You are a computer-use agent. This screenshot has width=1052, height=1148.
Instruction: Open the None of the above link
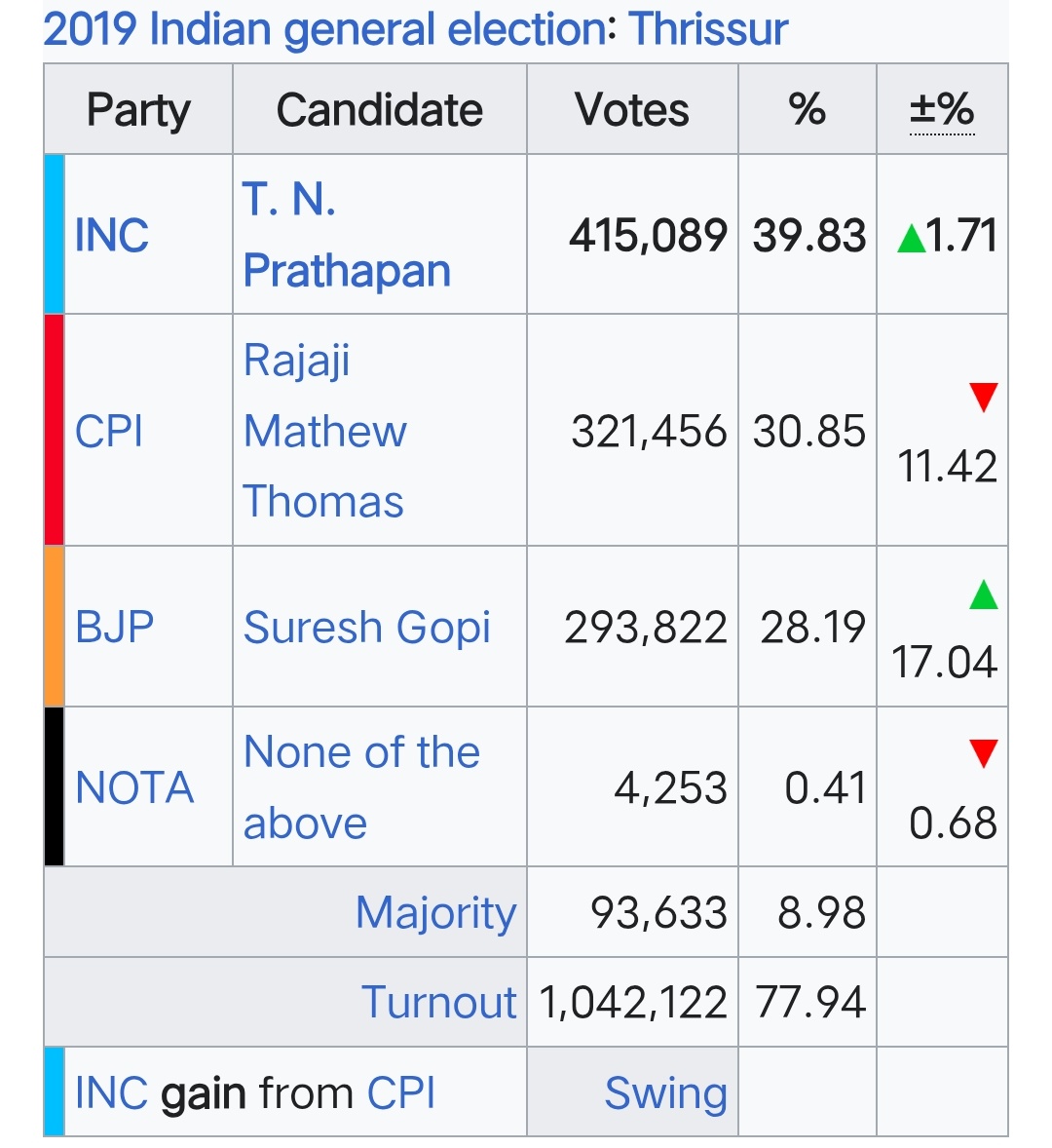361,787
